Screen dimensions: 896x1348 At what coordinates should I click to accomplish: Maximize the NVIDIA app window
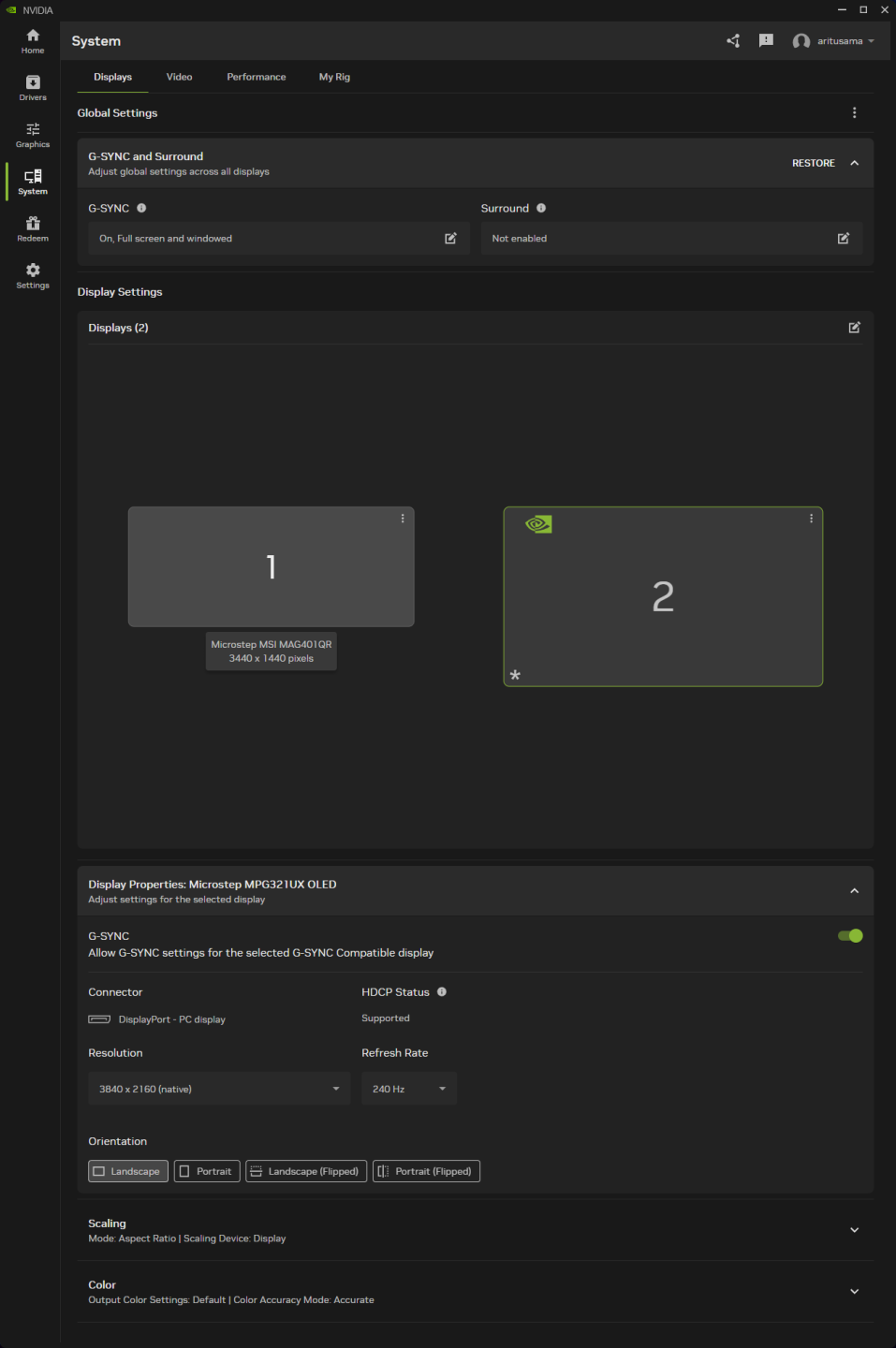(x=863, y=10)
